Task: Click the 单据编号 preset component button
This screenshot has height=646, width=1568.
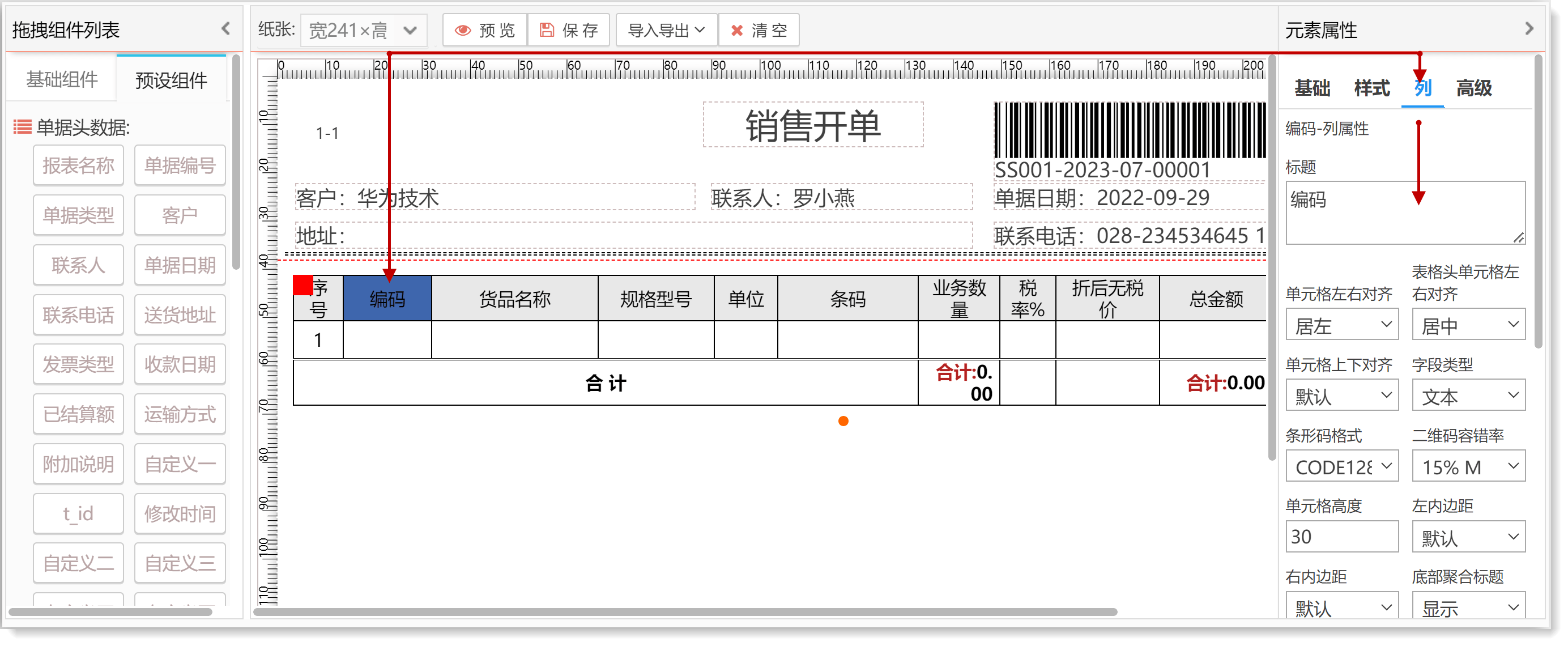Action: (x=180, y=165)
